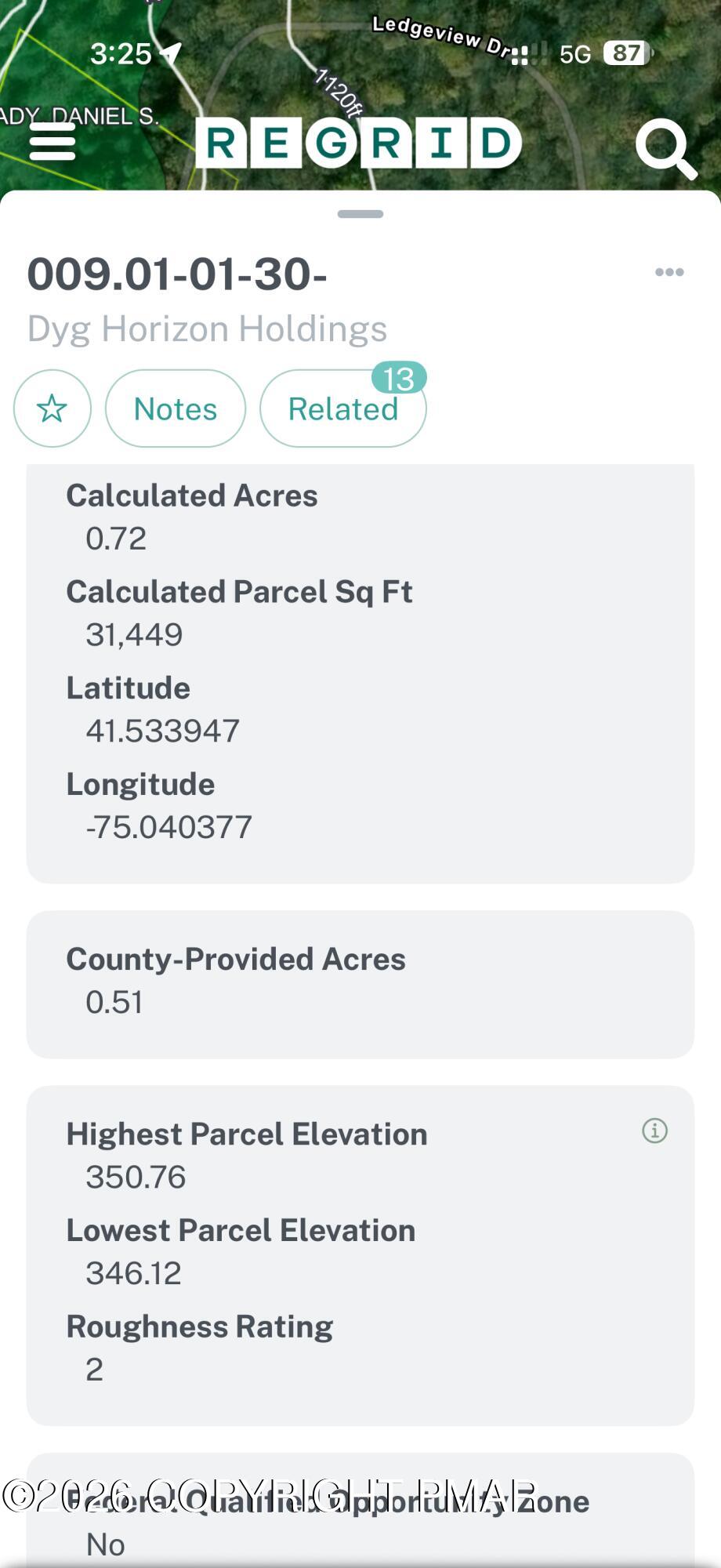Tap the location arrow in status bar
The image size is (721, 1568).
click(x=171, y=53)
